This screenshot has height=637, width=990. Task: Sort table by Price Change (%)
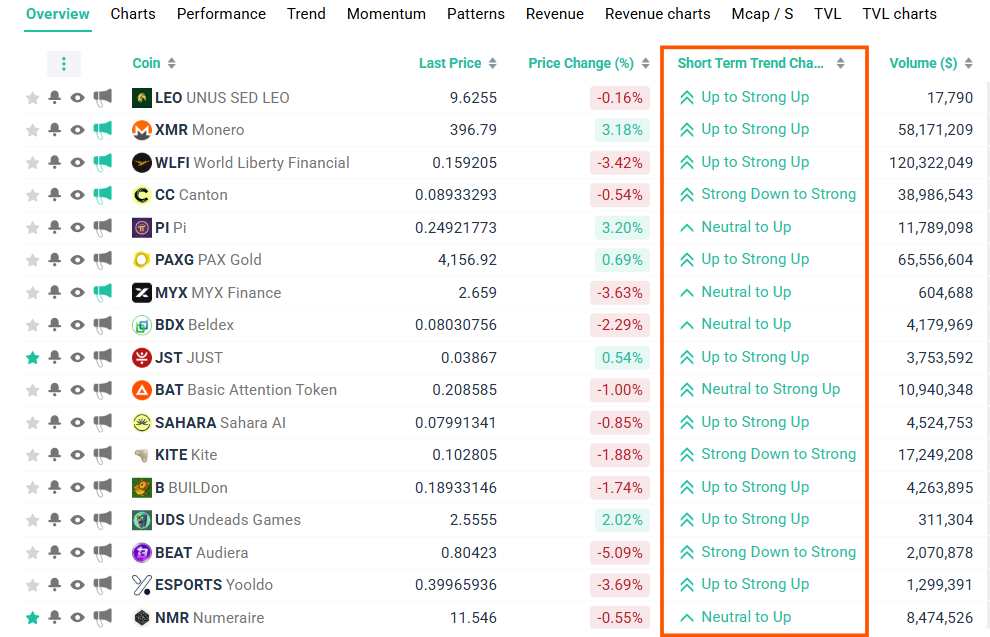(x=581, y=63)
